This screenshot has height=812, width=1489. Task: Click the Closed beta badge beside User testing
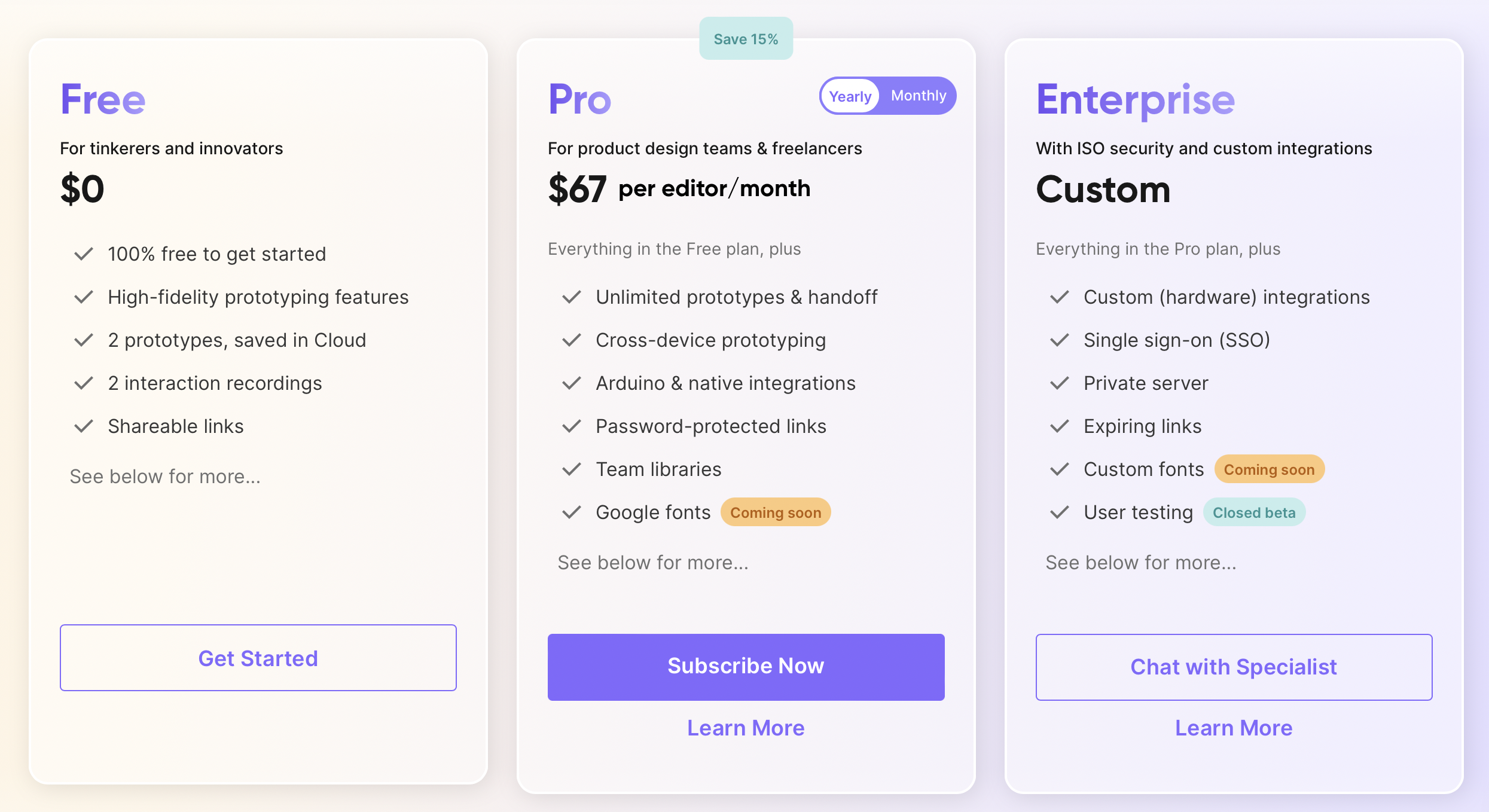(1254, 512)
